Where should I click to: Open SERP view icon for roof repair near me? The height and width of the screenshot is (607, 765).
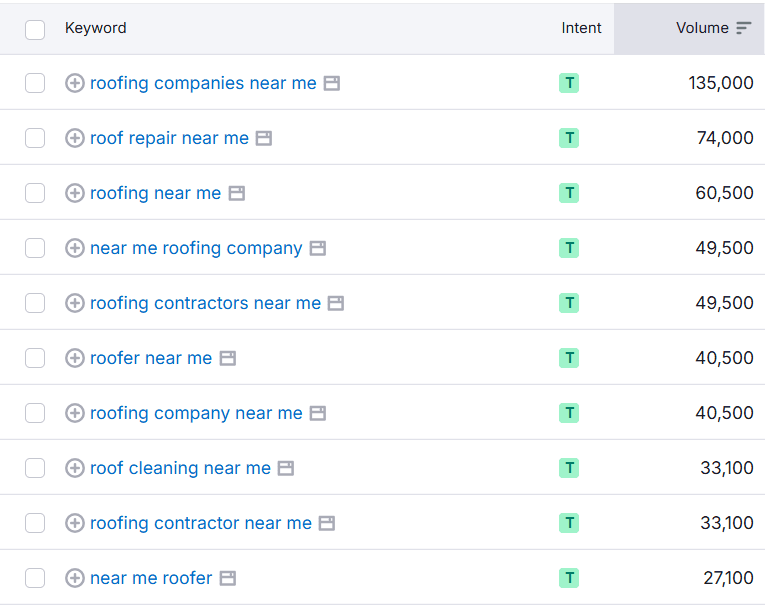click(264, 139)
